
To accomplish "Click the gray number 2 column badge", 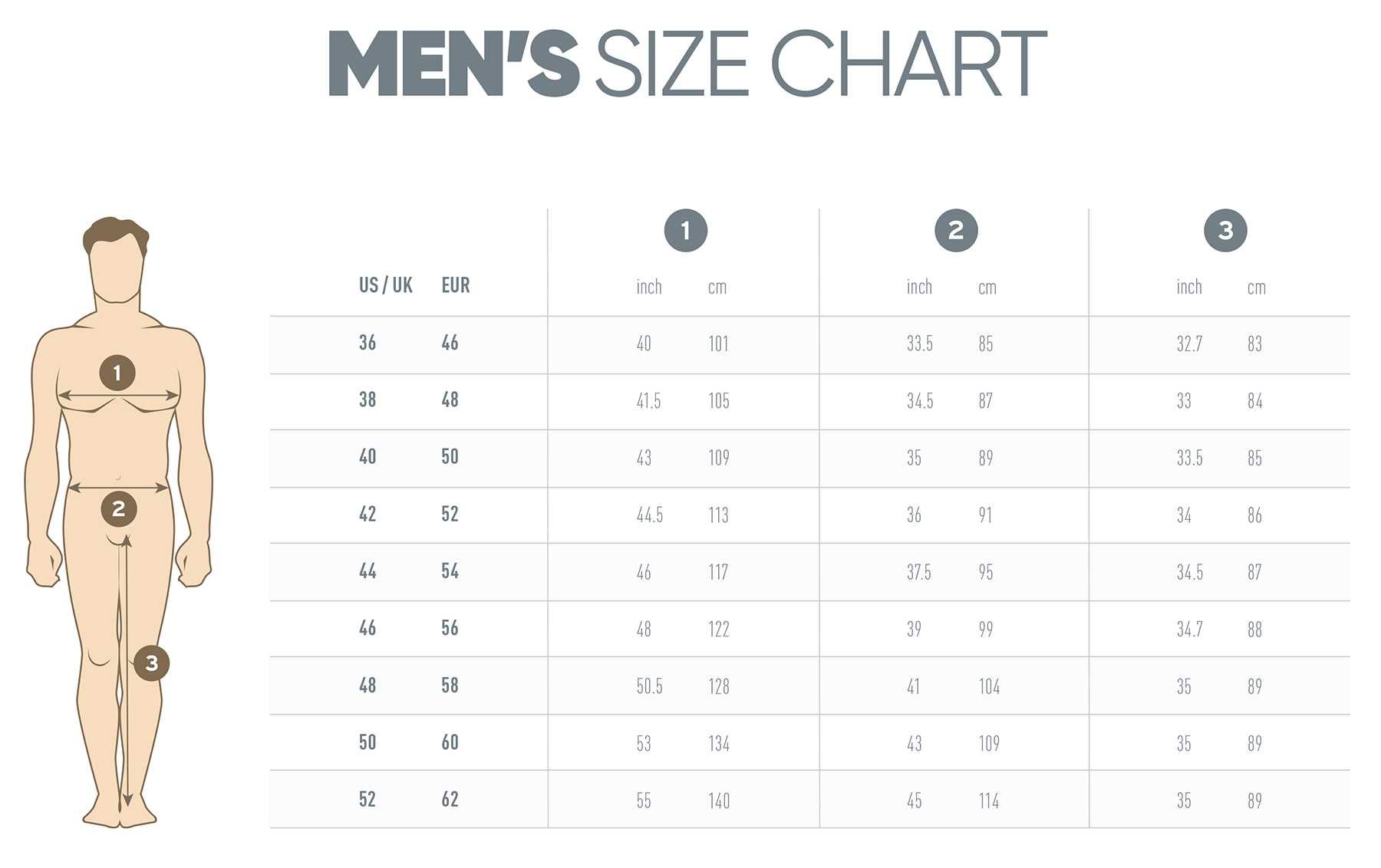I will point(956,230).
